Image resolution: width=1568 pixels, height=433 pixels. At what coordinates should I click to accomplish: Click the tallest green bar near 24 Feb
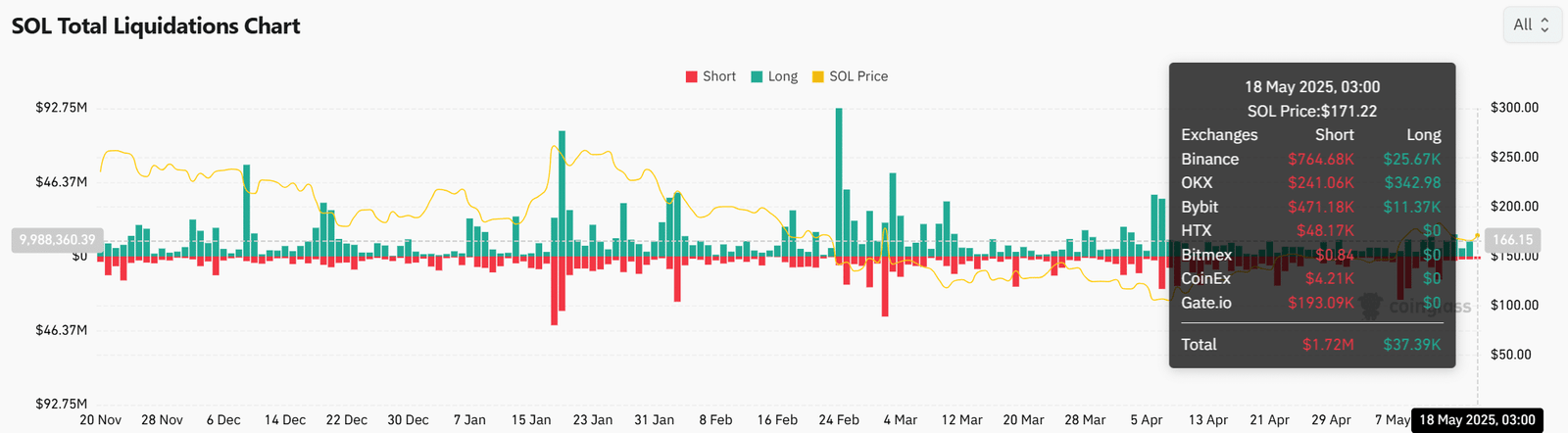tap(839, 182)
